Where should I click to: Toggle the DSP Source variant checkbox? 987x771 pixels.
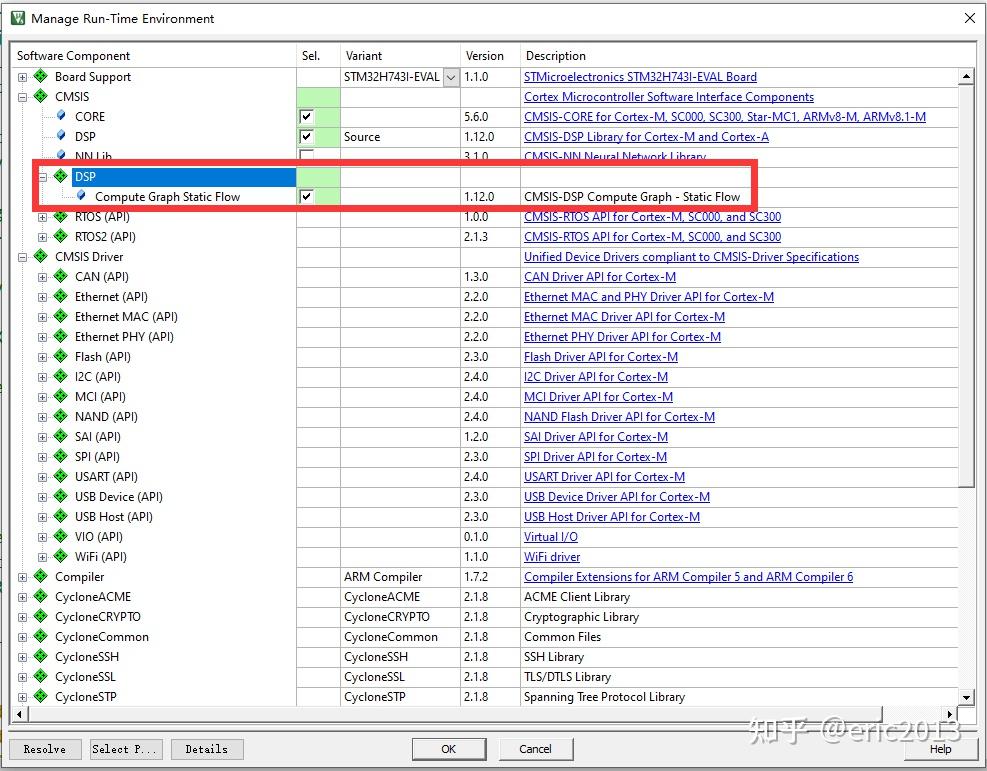tap(307, 137)
